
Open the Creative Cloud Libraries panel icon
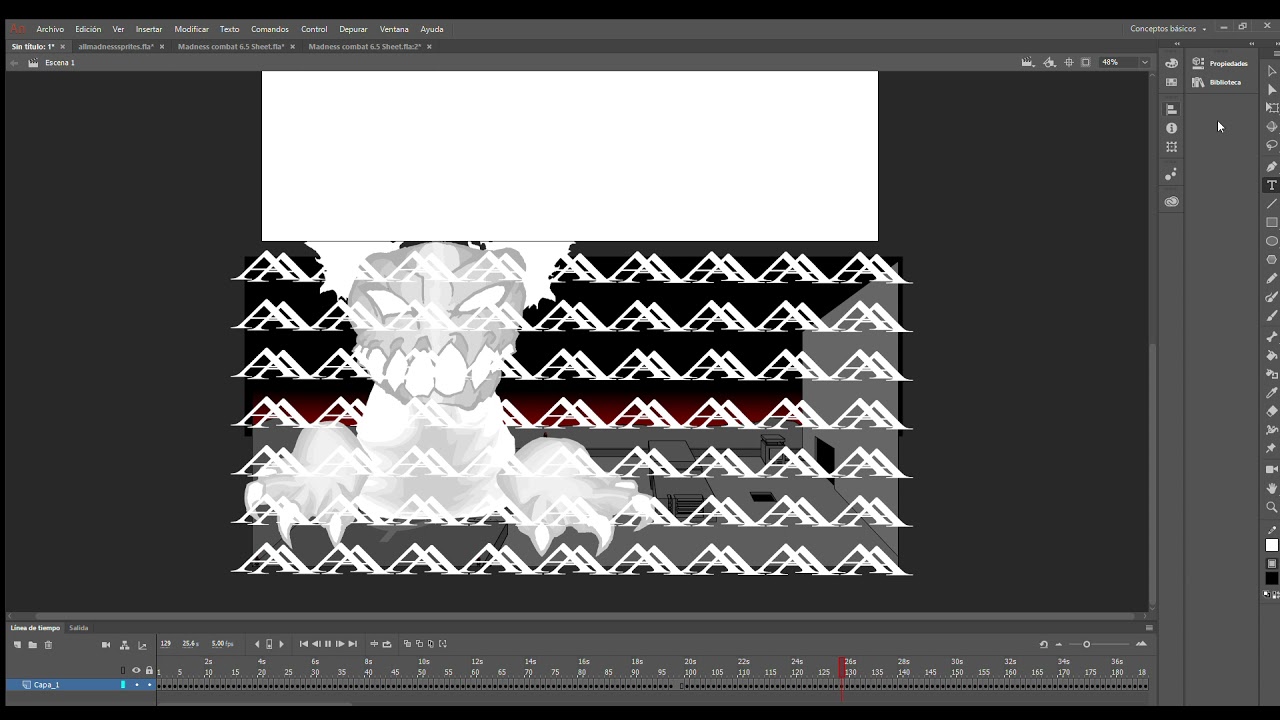coord(1171,201)
